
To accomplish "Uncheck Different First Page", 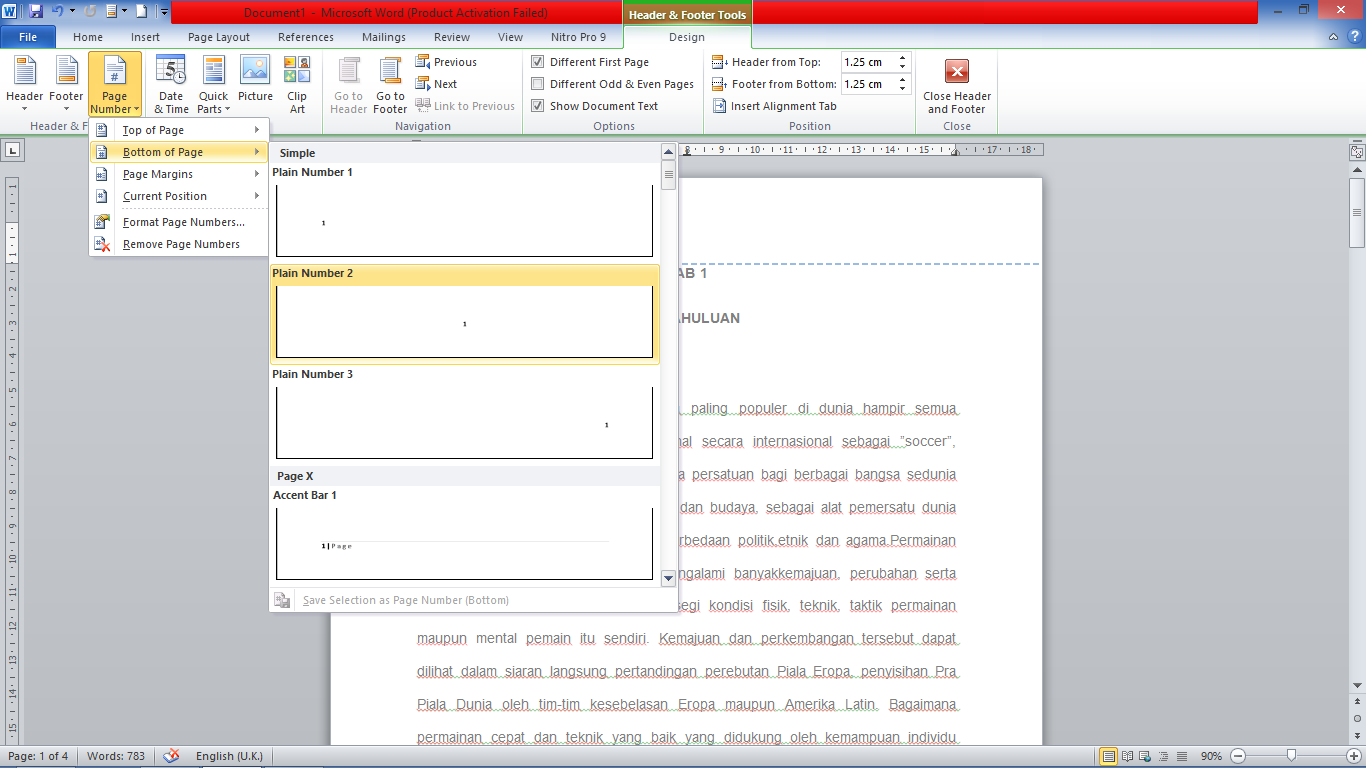I will pyautogui.click(x=538, y=62).
